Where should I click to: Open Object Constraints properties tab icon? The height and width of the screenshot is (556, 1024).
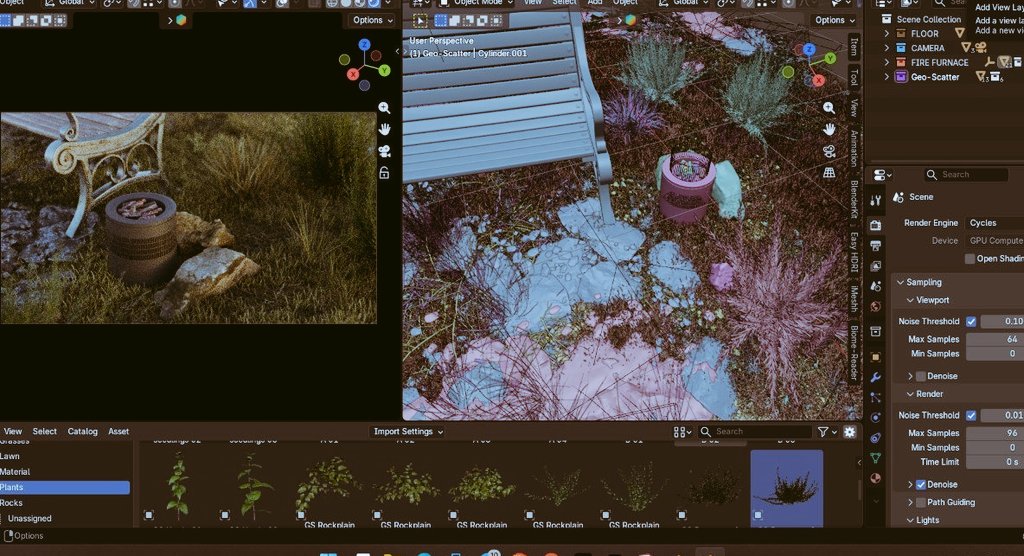[876, 438]
